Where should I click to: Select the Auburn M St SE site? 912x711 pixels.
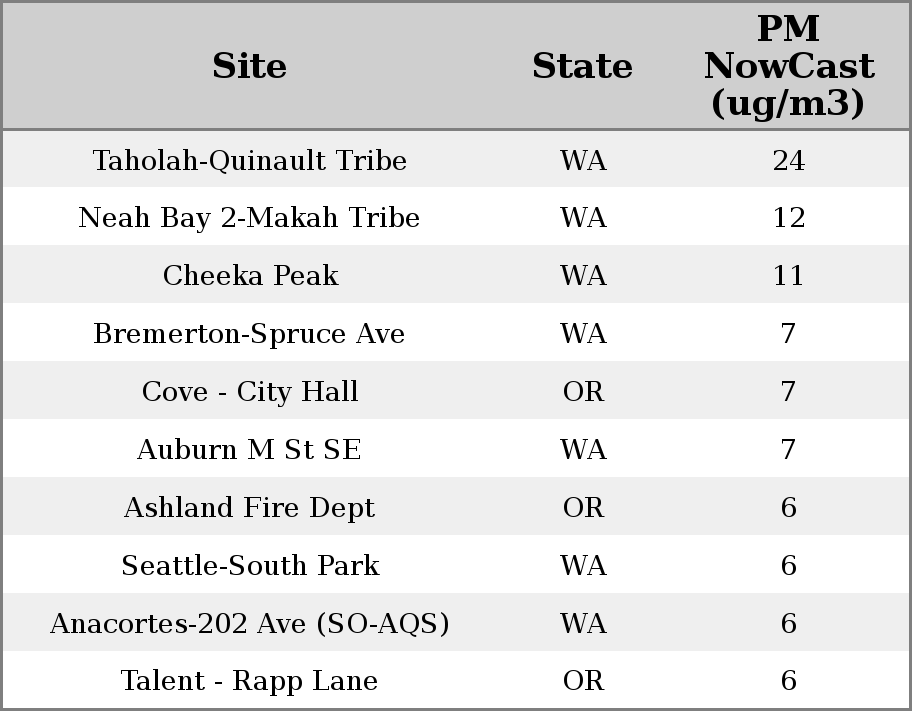point(249,449)
